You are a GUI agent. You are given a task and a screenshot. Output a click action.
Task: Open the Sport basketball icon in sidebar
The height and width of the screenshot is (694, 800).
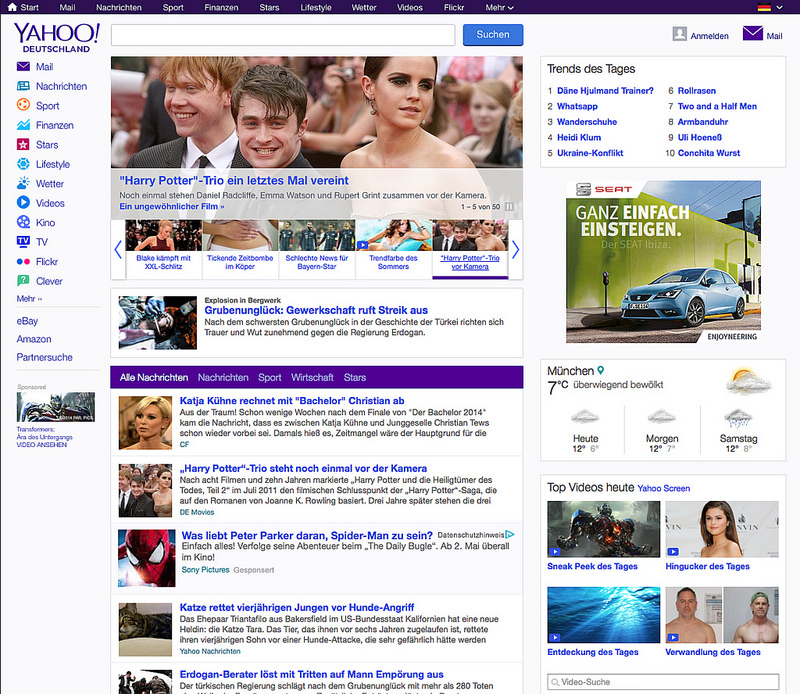(x=23, y=106)
